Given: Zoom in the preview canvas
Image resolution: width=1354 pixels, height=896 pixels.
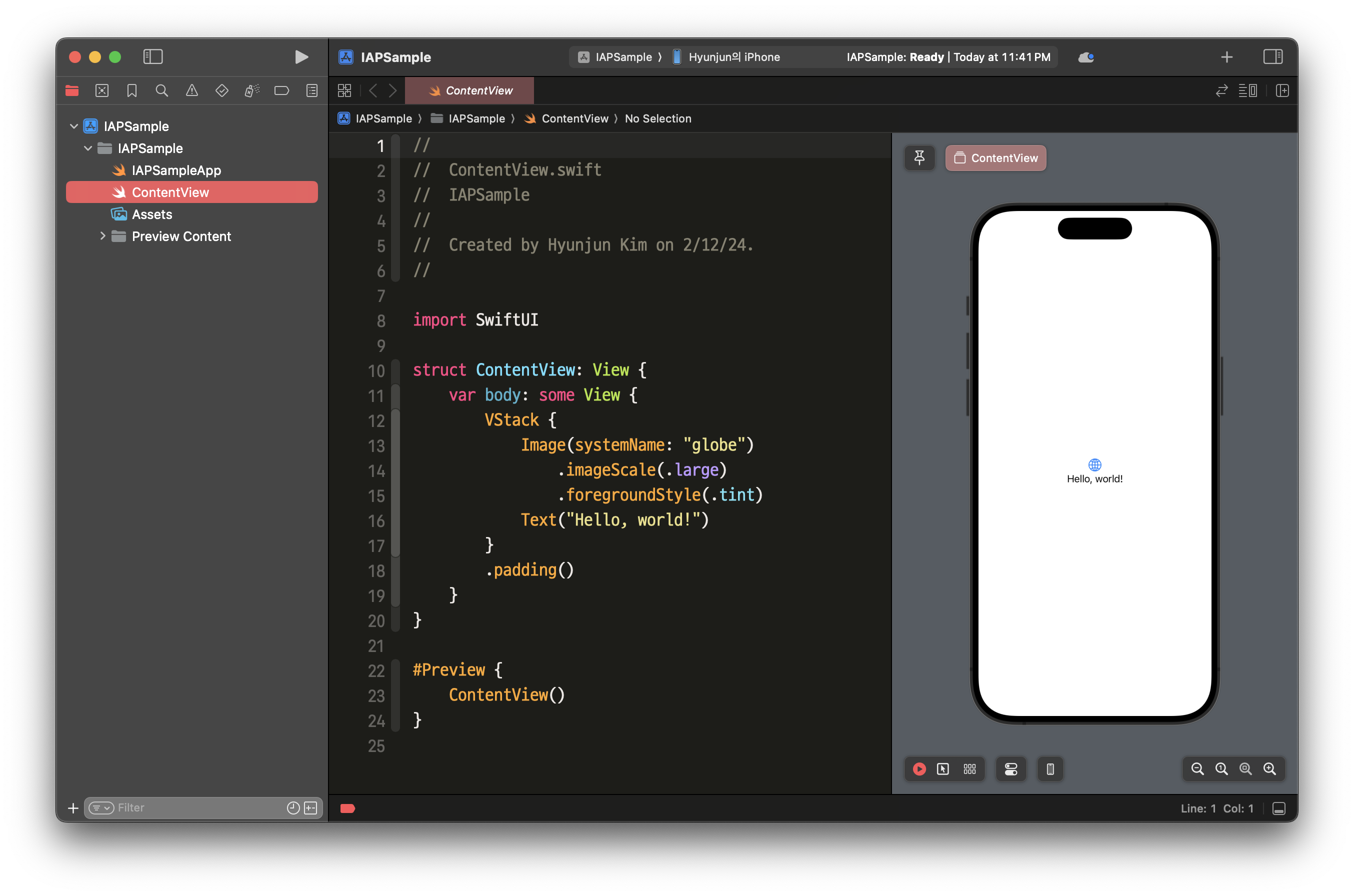Looking at the screenshot, I should click(1269, 769).
